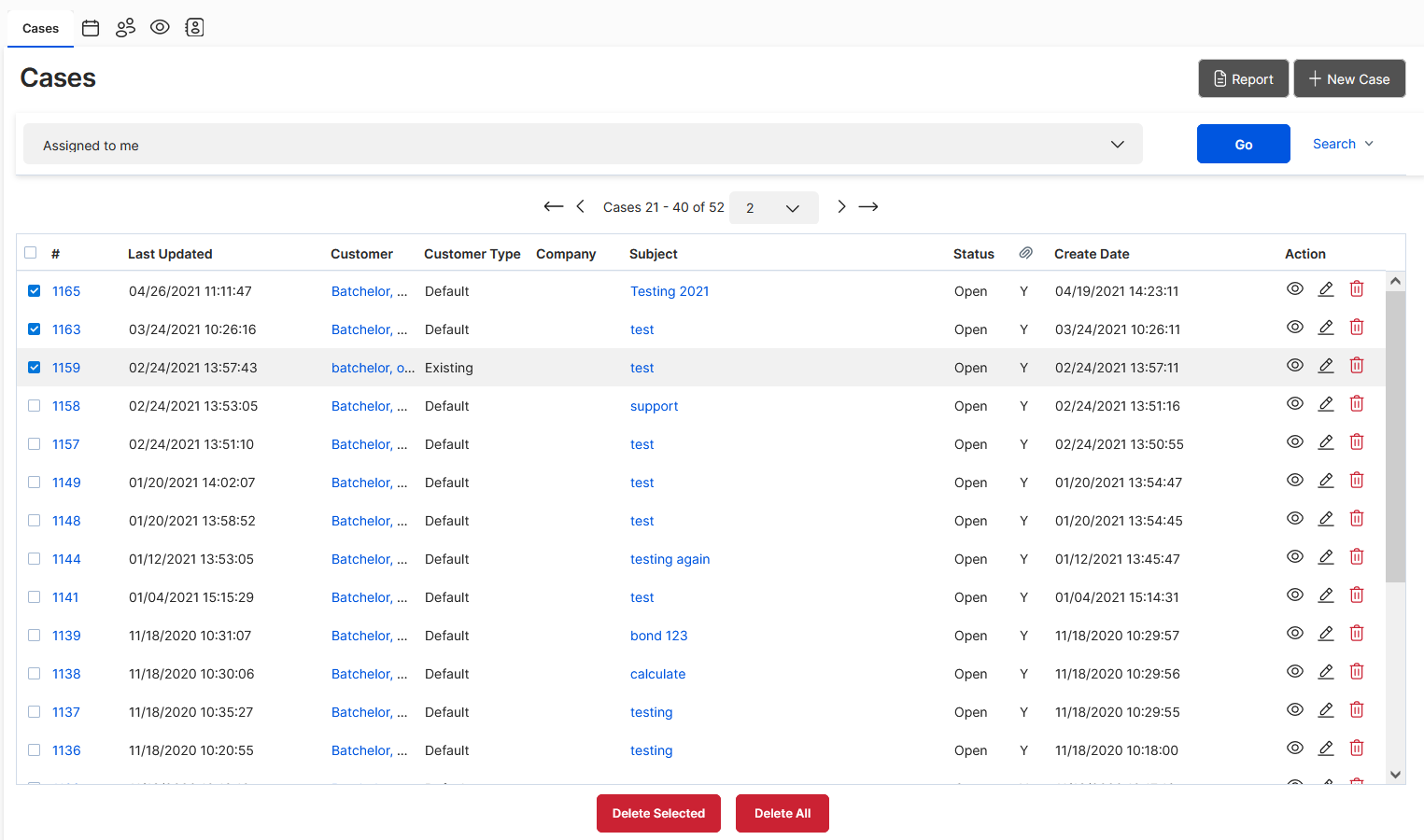Screen dimensions: 1424x840
Task: Sort by the Status column header
Action: point(973,254)
